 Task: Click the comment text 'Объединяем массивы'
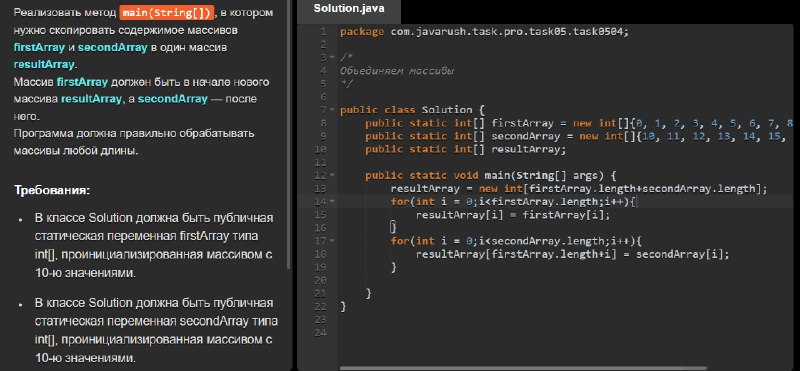397,71
